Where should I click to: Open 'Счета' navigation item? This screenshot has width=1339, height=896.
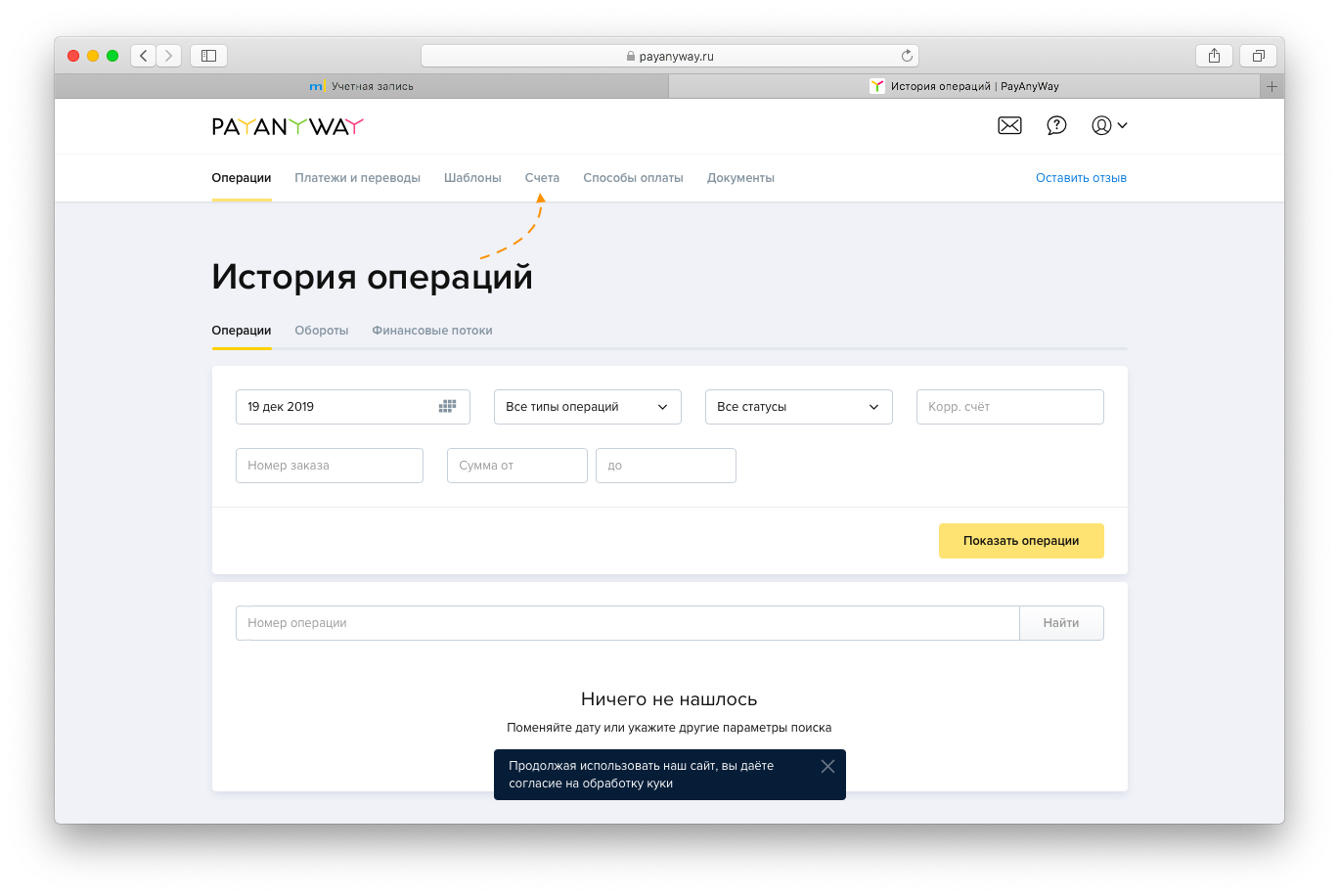pos(542,178)
